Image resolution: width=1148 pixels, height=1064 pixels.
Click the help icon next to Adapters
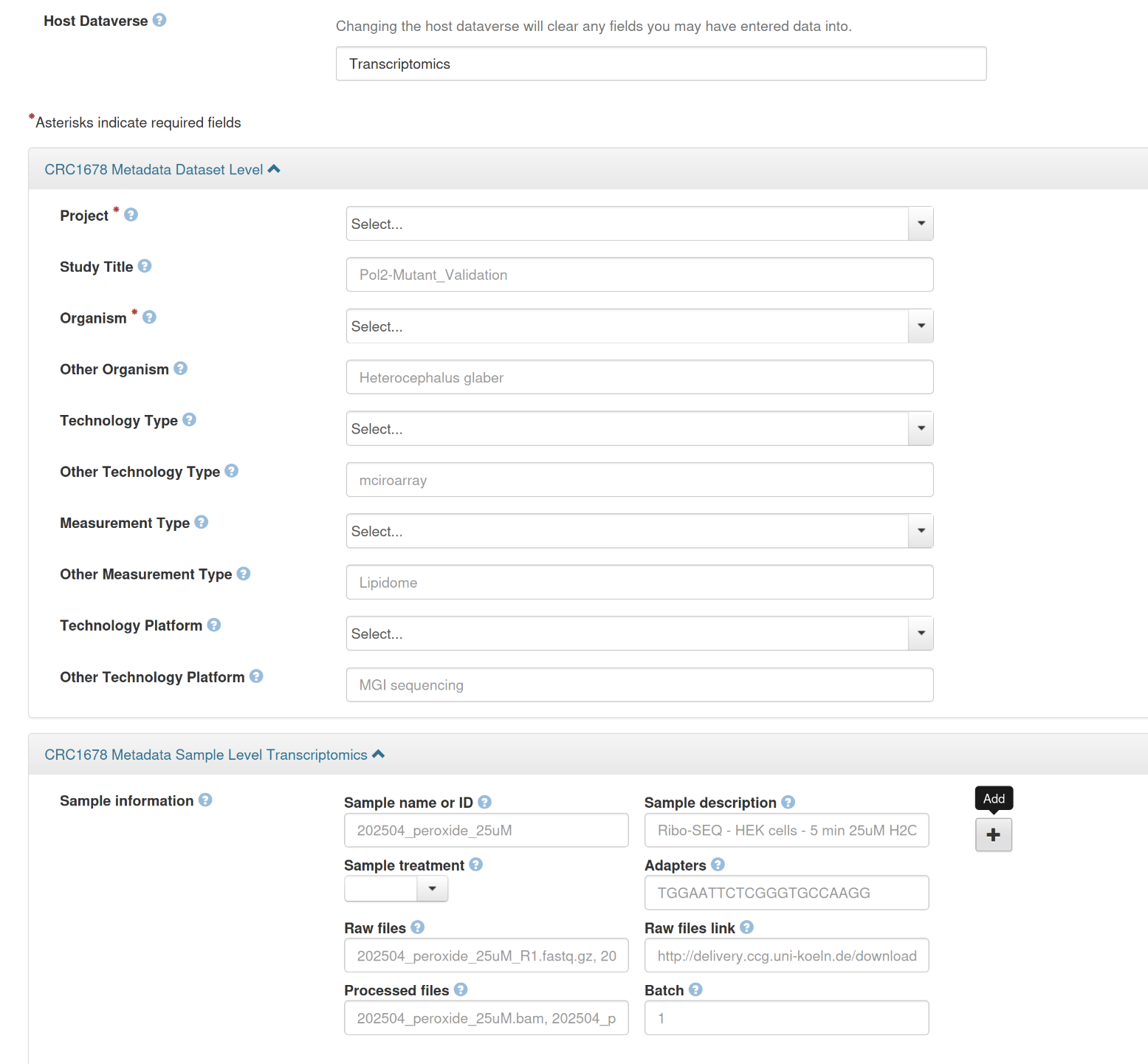718,864
